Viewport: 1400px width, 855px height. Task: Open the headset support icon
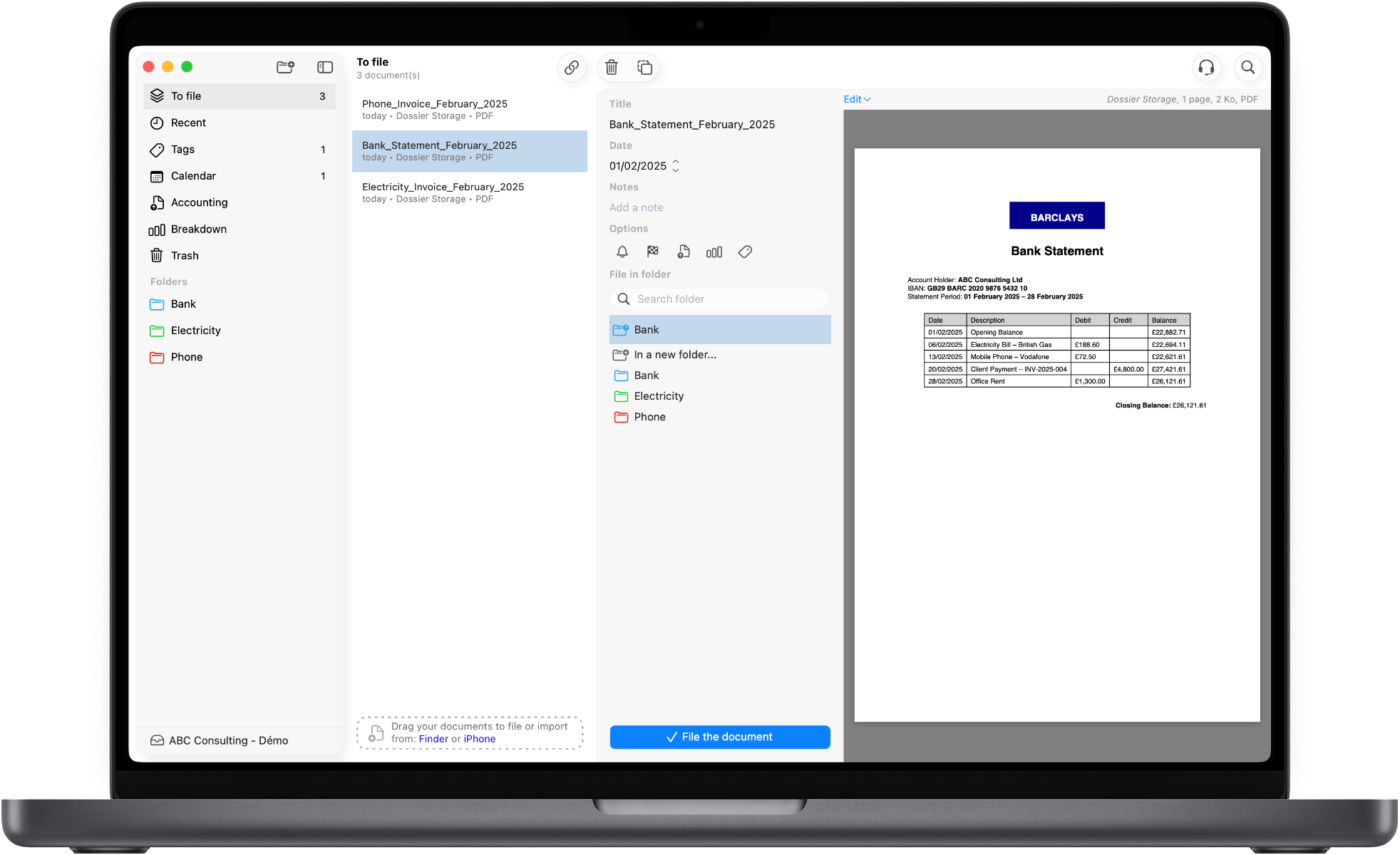coord(1206,67)
